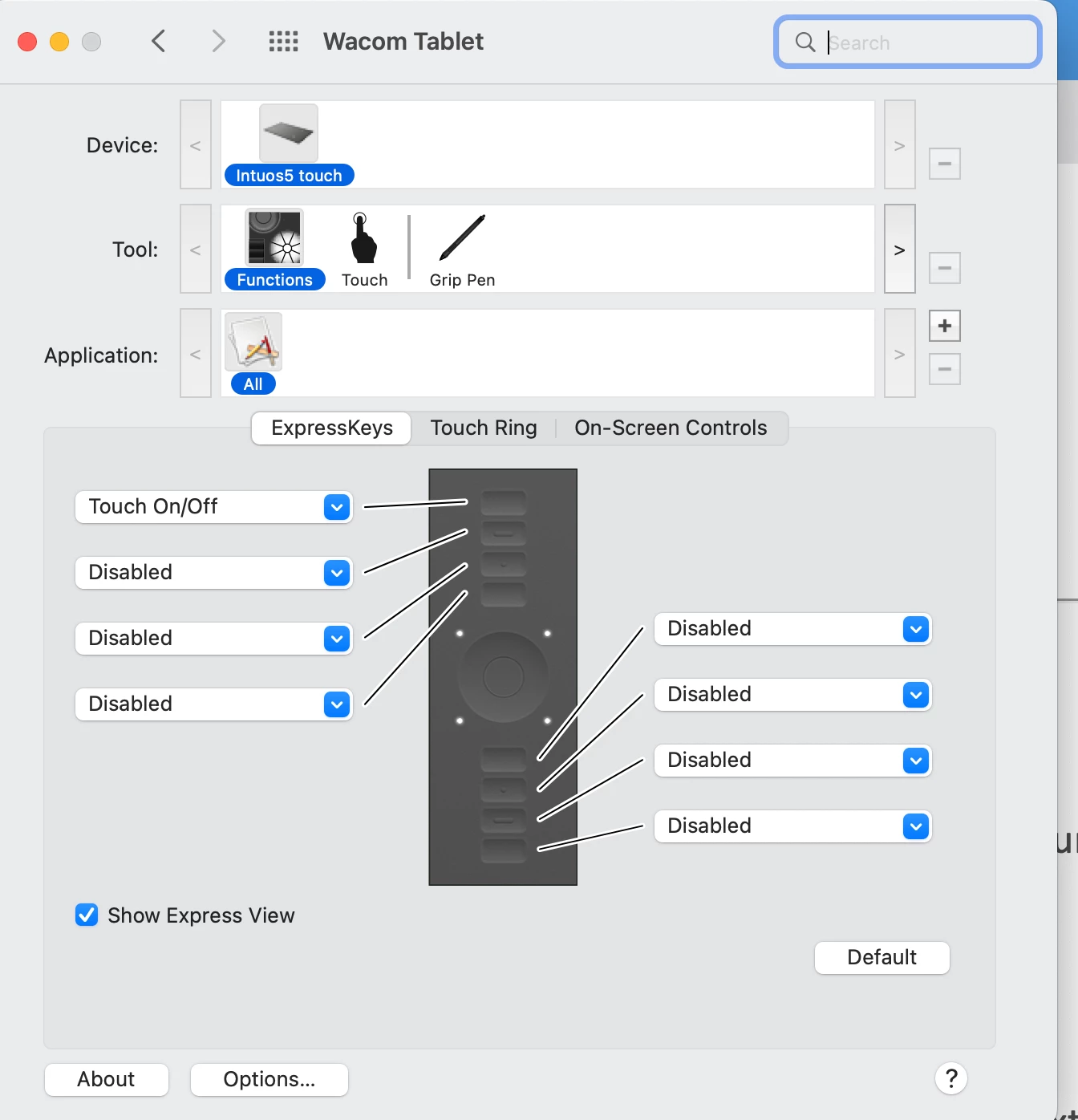1078x1120 pixels.
Task: Remove tool with the Tool row minus
Action: 945,267
